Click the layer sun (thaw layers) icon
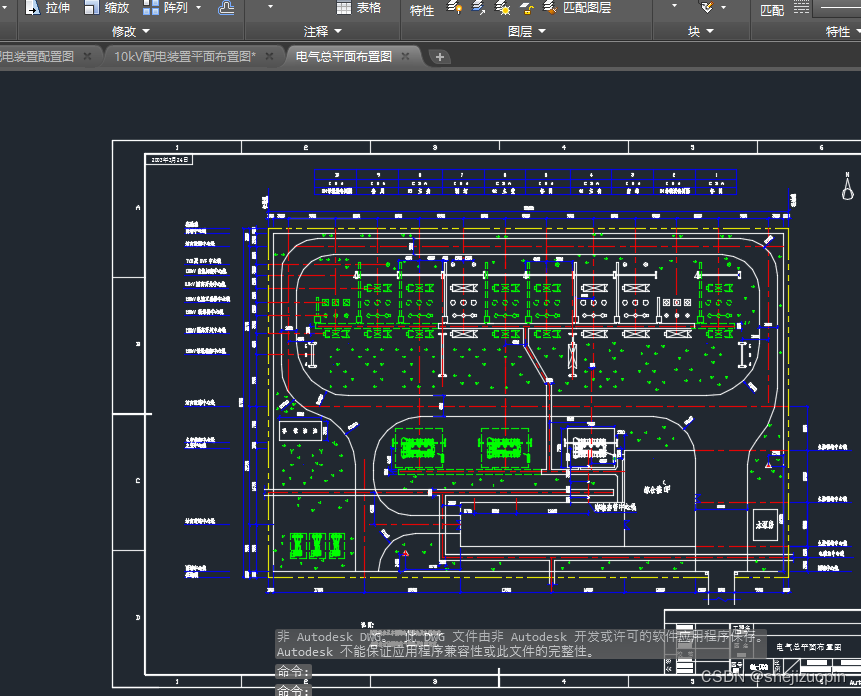This screenshot has width=861, height=696. point(502,8)
